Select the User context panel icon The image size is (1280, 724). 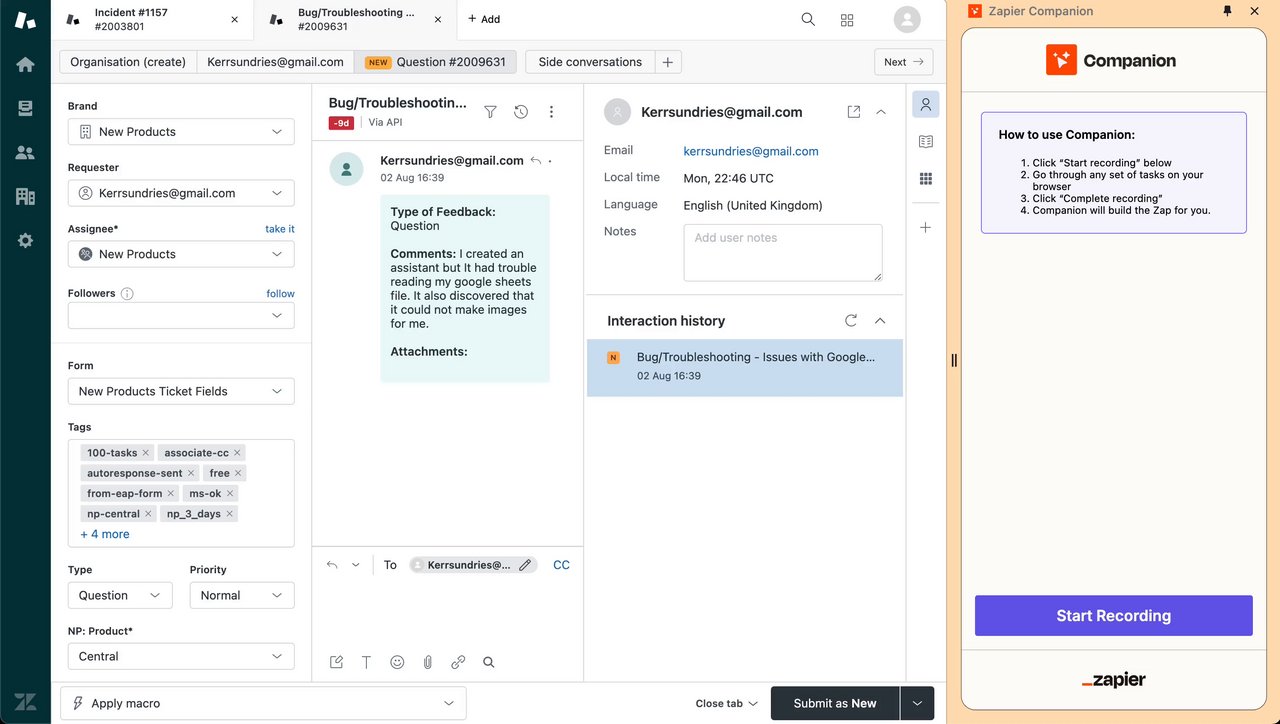[926, 104]
